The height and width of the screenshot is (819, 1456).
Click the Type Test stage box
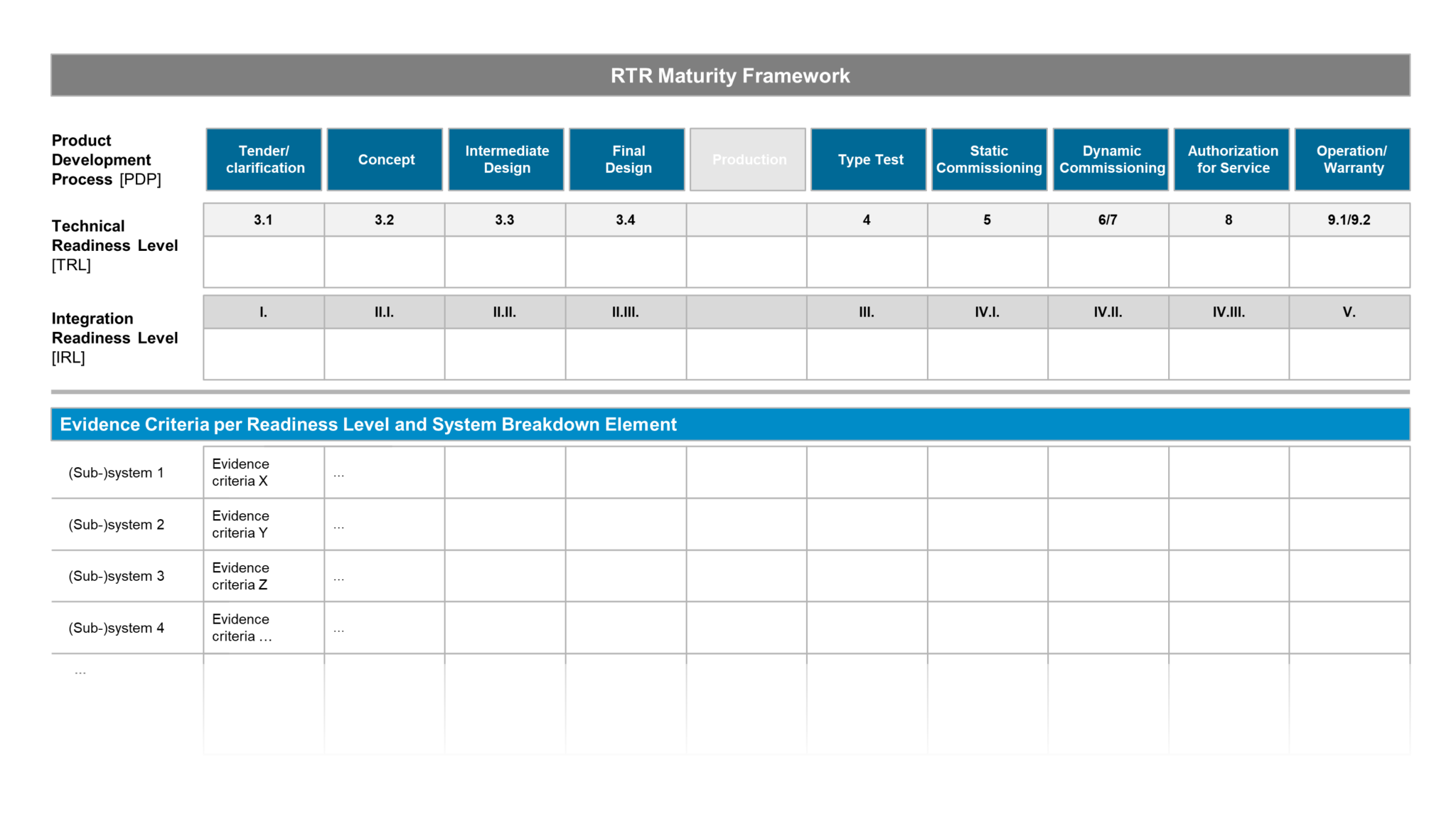point(868,159)
